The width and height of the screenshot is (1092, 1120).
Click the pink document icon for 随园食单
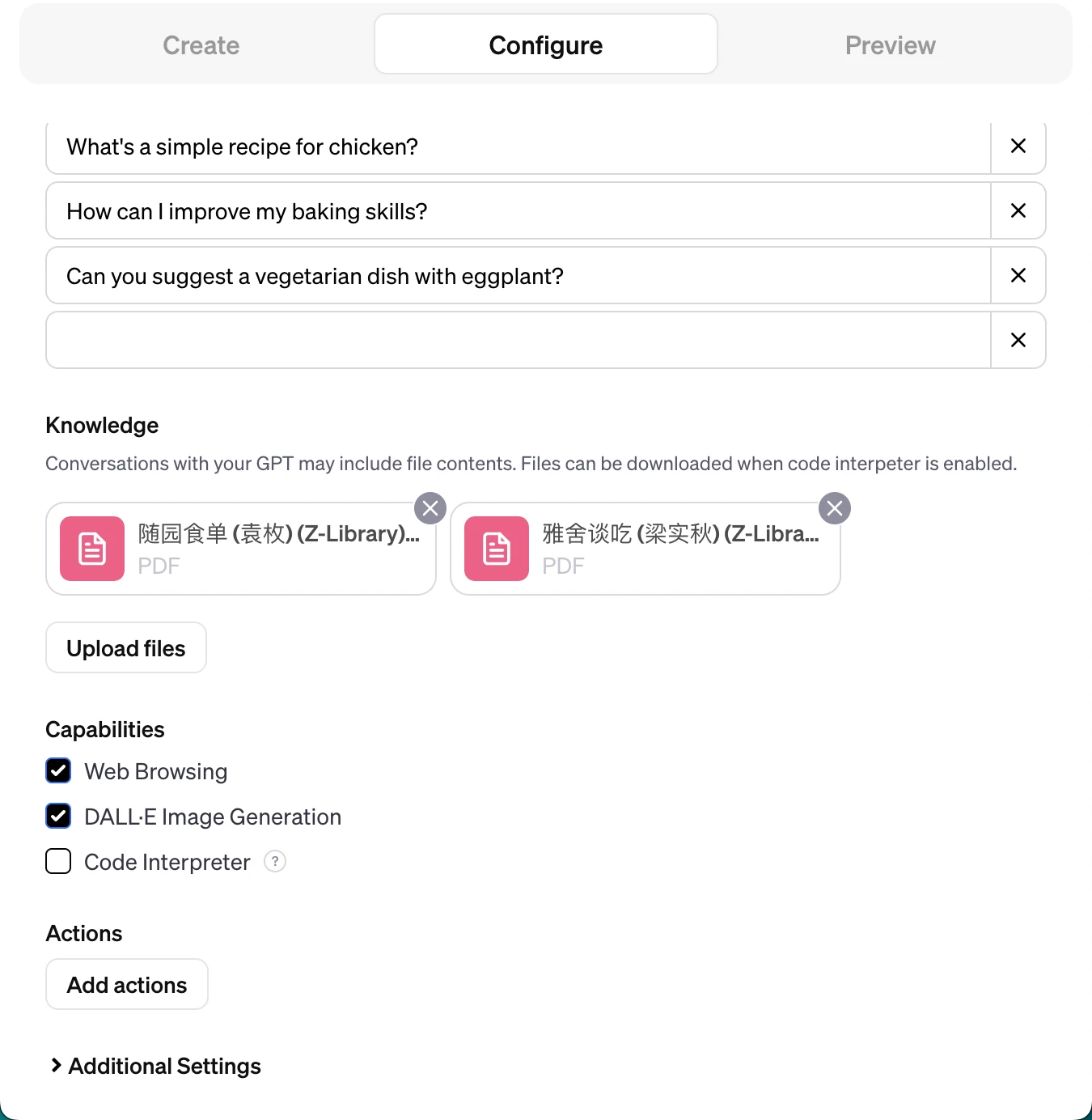tap(92, 549)
